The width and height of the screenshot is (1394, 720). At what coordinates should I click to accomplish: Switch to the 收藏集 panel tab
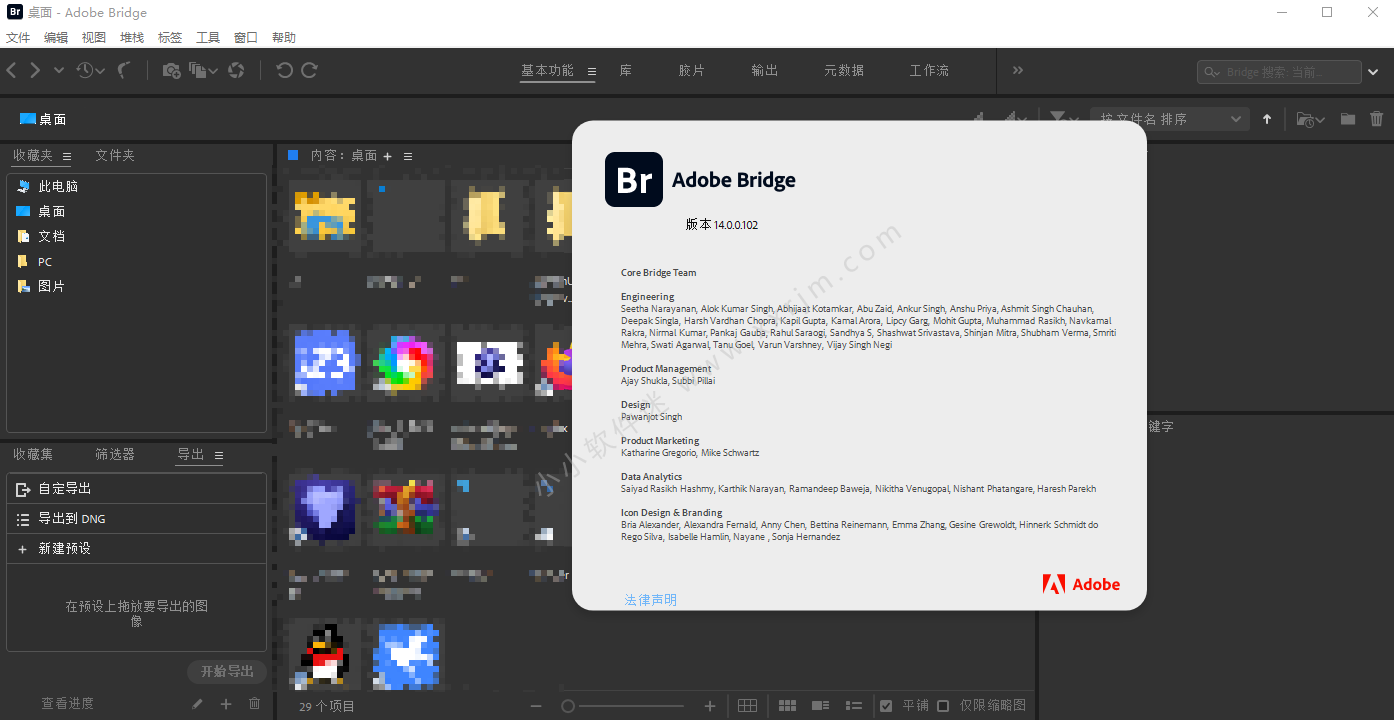33,454
